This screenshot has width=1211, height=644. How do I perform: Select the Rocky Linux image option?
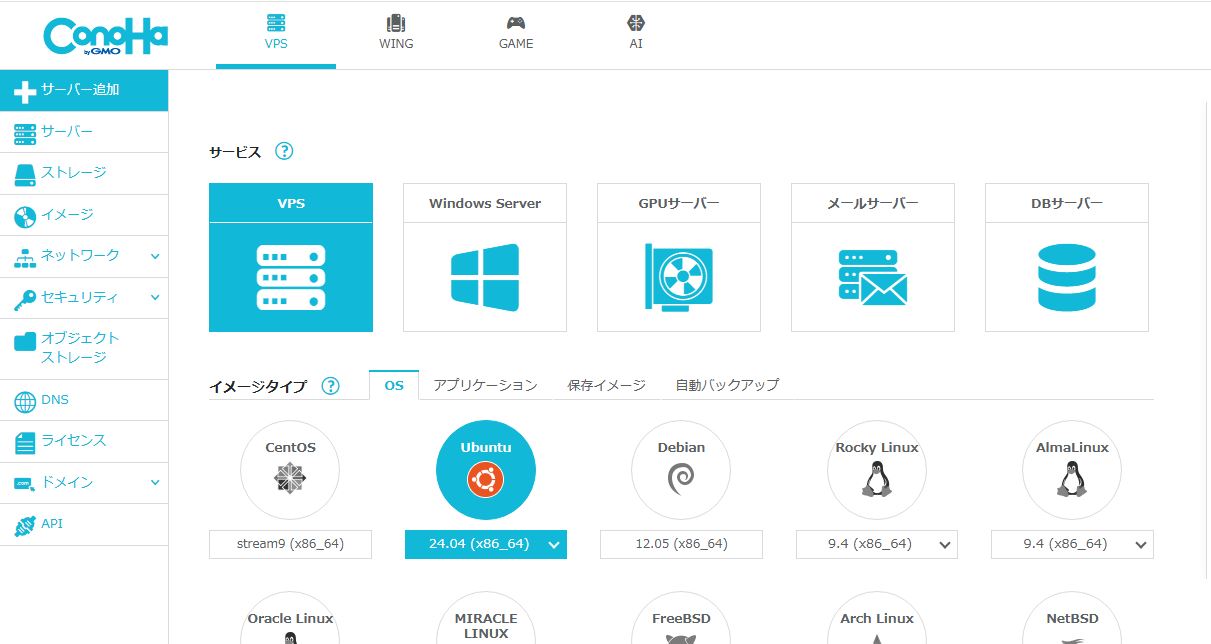(877, 470)
